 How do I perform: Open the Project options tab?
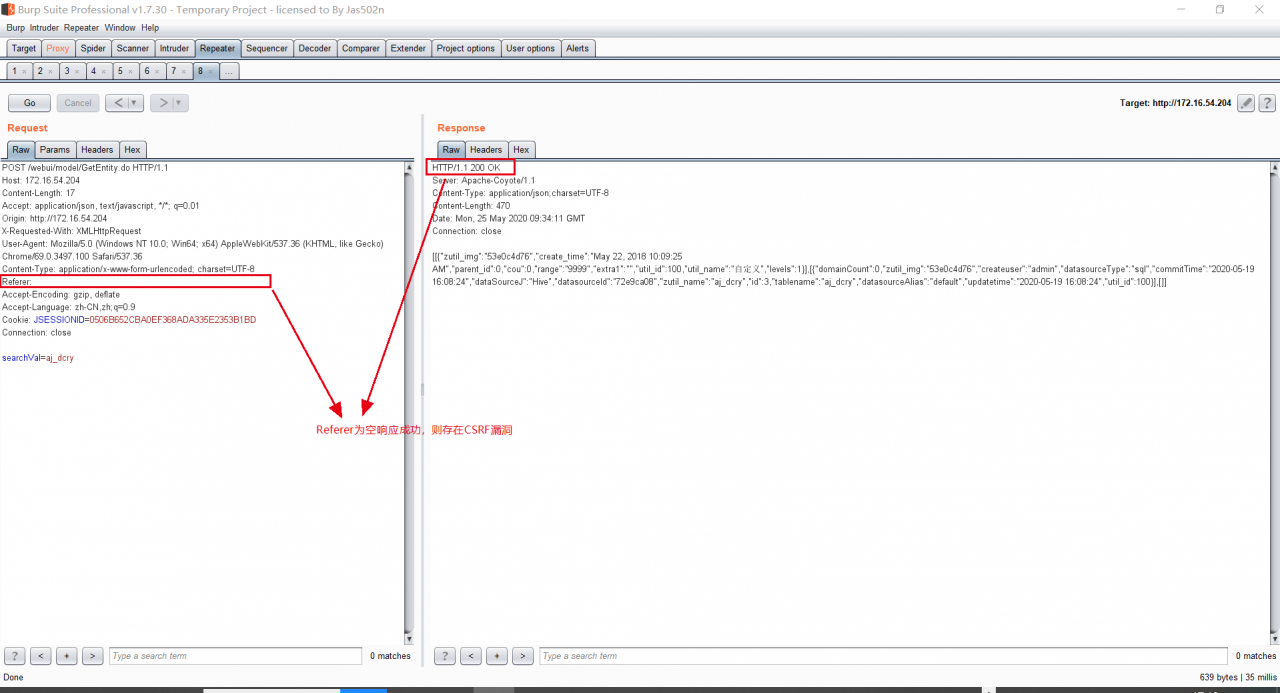tap(466, 48)
